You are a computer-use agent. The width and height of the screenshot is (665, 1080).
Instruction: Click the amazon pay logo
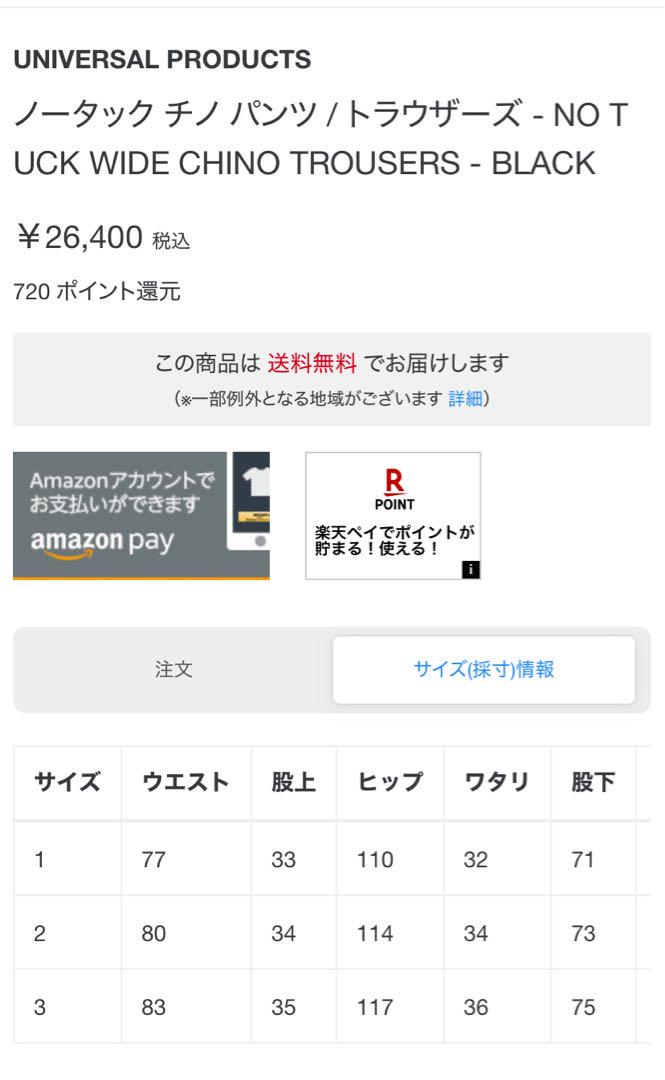102,543
